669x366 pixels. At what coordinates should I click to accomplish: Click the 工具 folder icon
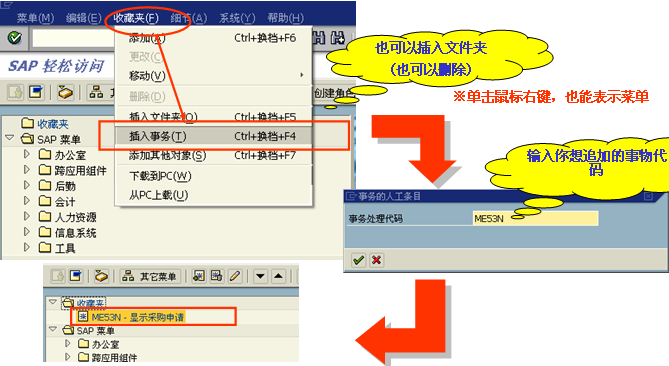coord(45,247)
